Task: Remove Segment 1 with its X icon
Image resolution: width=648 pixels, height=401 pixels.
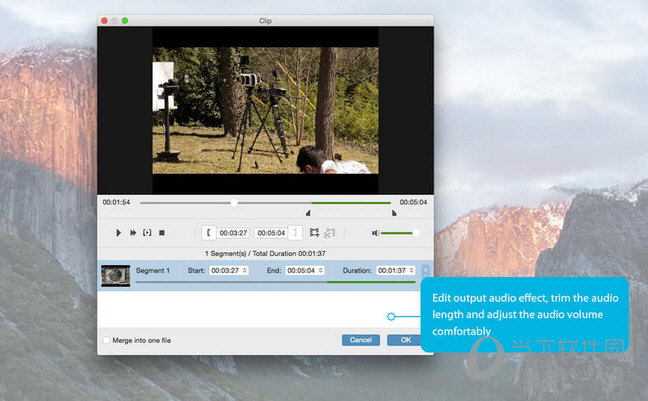Action: pyautogui.click(x=425, y=270)
